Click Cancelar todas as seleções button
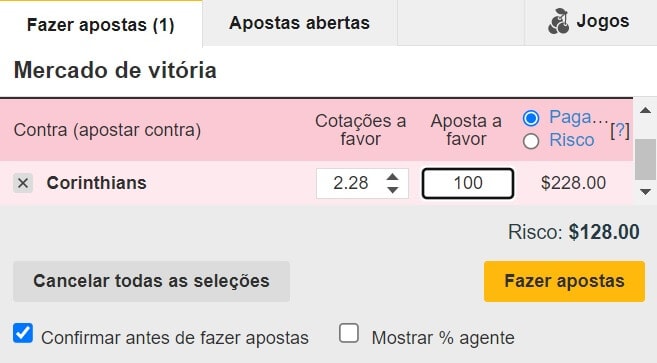The width and height of the screenshot is (657, 363). point(151,281)
